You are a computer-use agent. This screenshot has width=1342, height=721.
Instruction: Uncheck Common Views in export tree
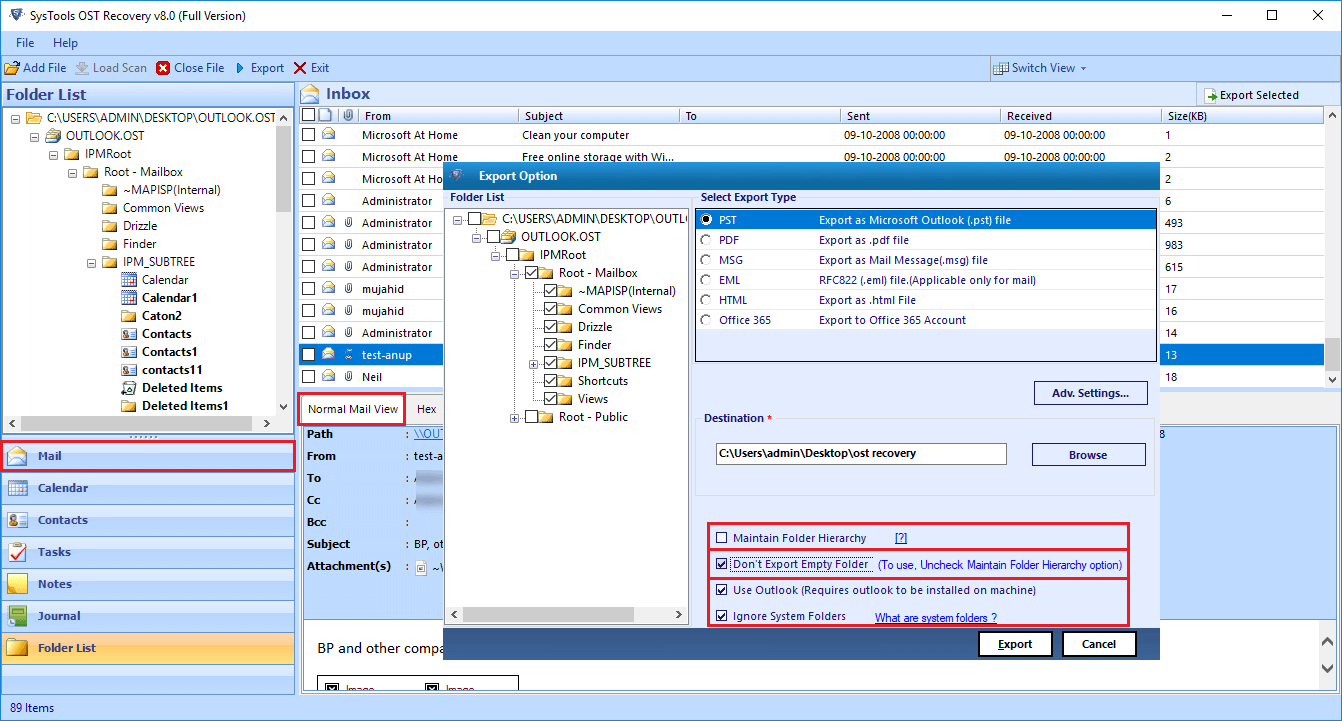tap(550, 309)
